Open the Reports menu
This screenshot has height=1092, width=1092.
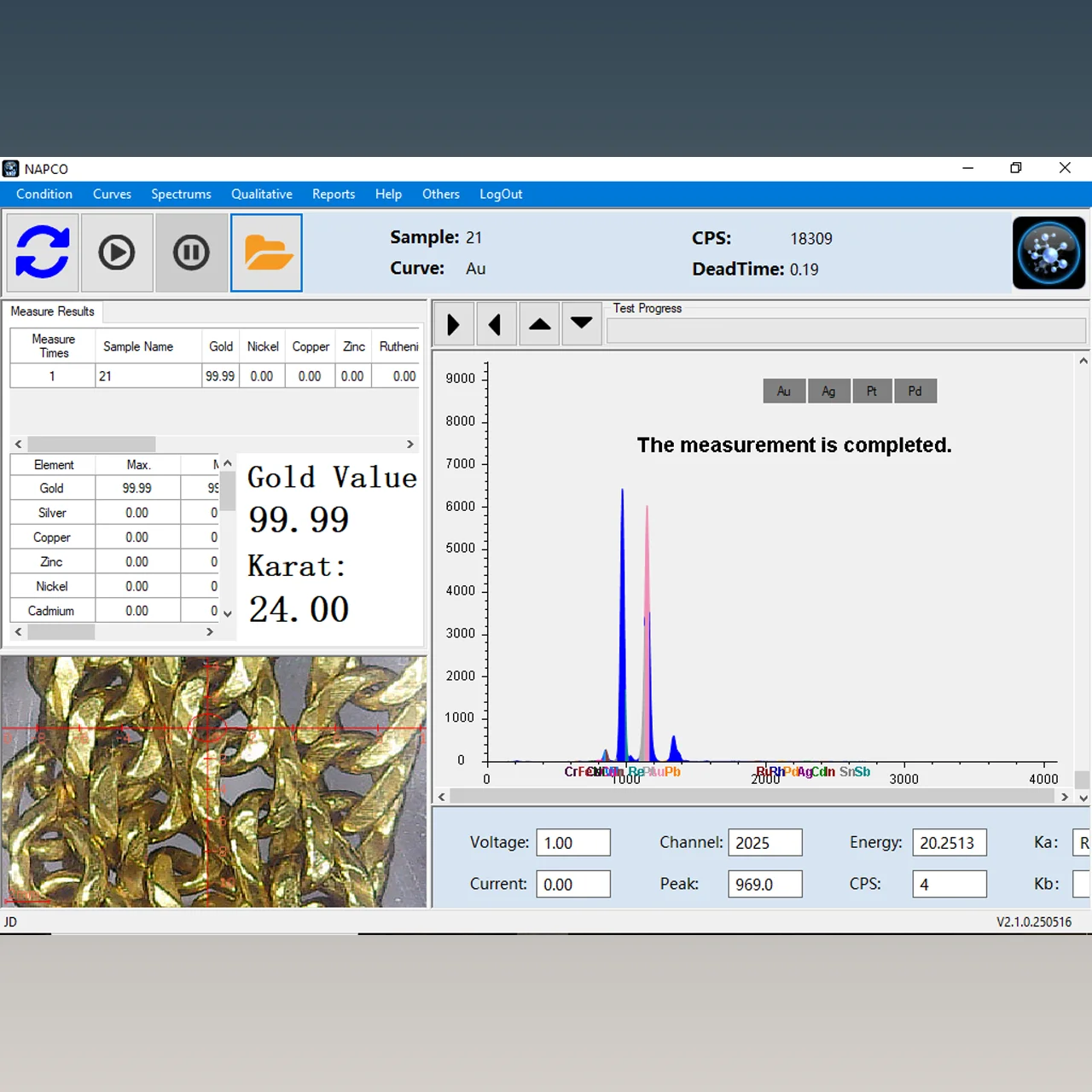334,195
